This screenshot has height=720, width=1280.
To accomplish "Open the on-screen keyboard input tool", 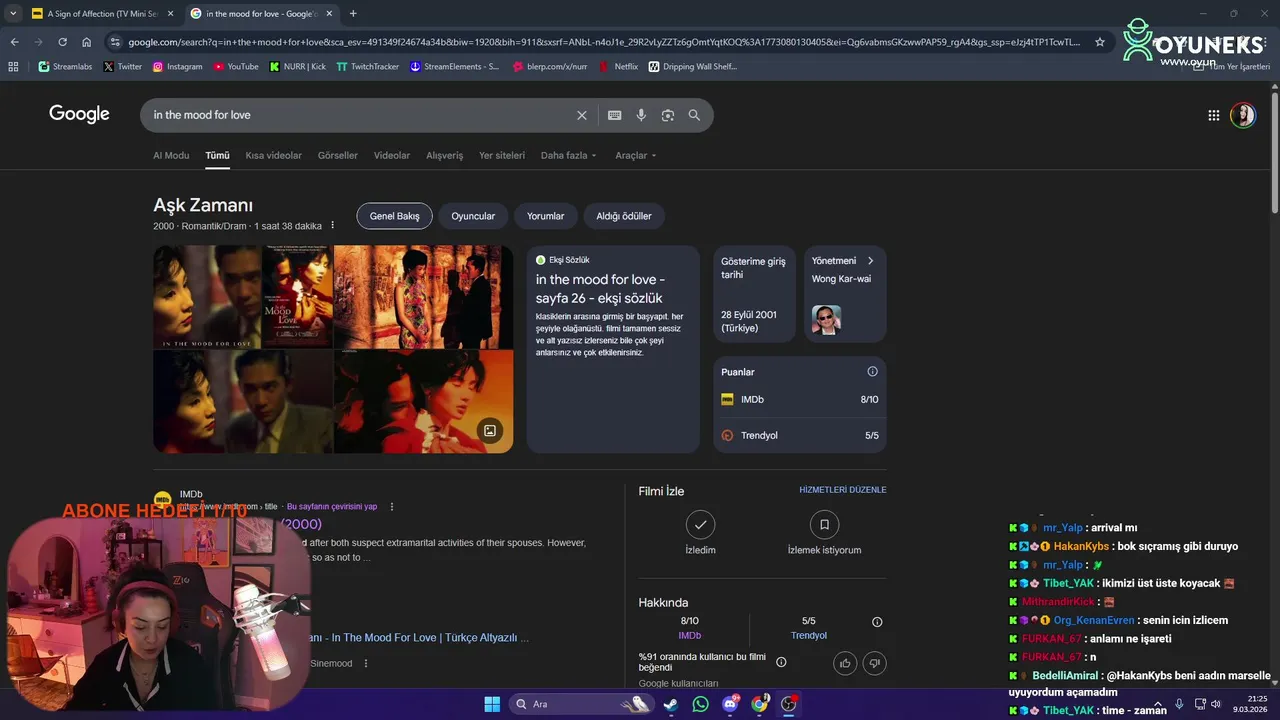I will pos(614,115).
